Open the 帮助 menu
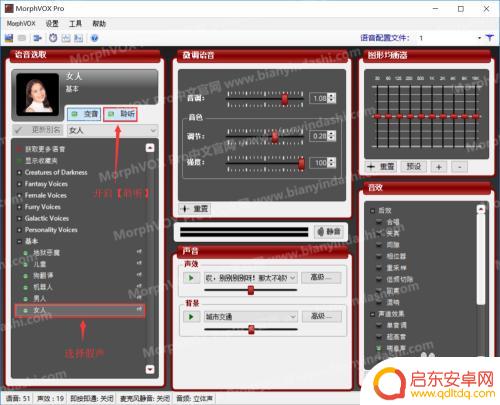 (x=99, y=24)
